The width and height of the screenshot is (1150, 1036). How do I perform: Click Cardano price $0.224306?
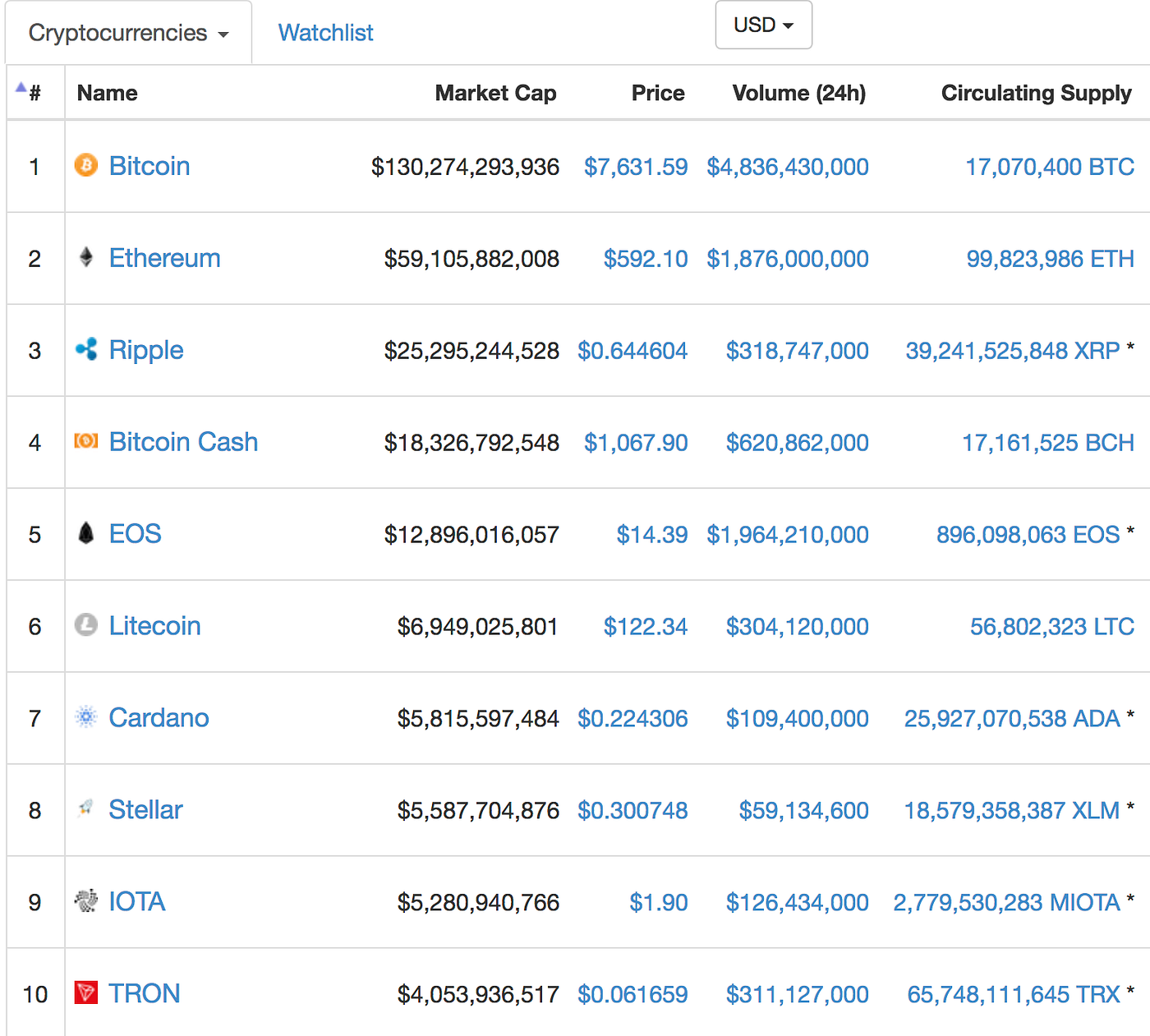coord(632,719)
